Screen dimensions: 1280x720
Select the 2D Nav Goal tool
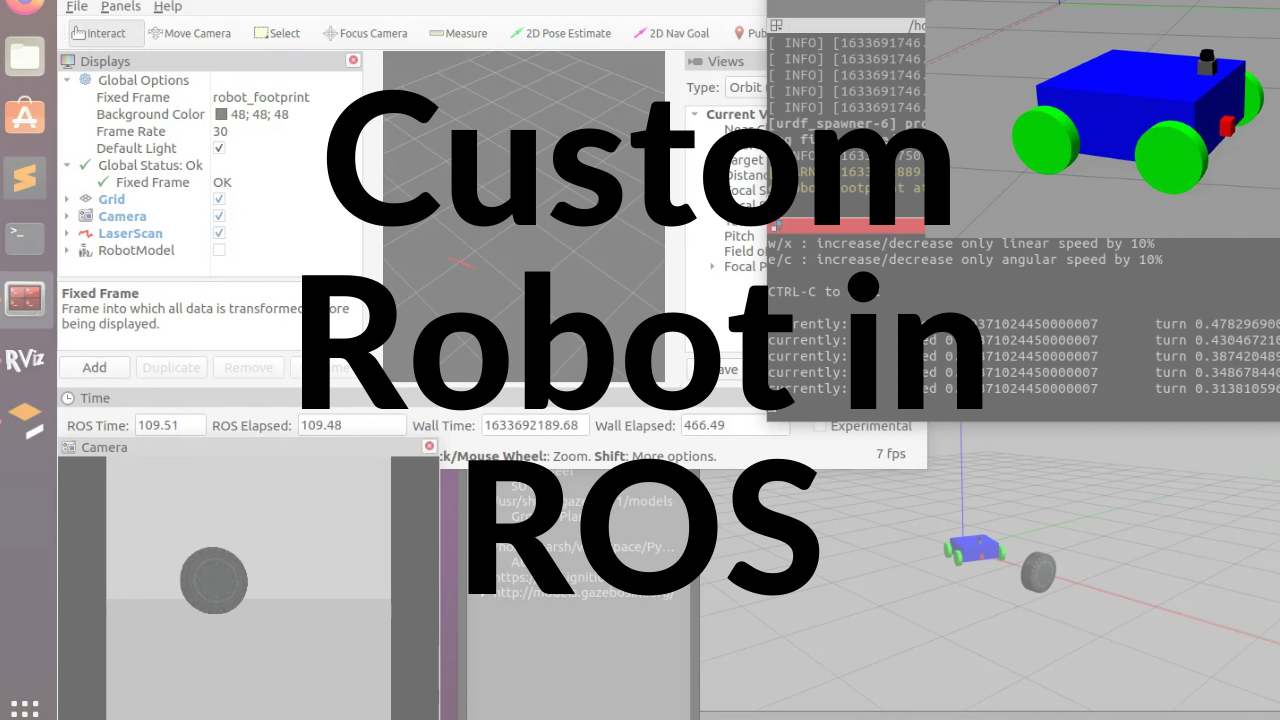point(671,33)
